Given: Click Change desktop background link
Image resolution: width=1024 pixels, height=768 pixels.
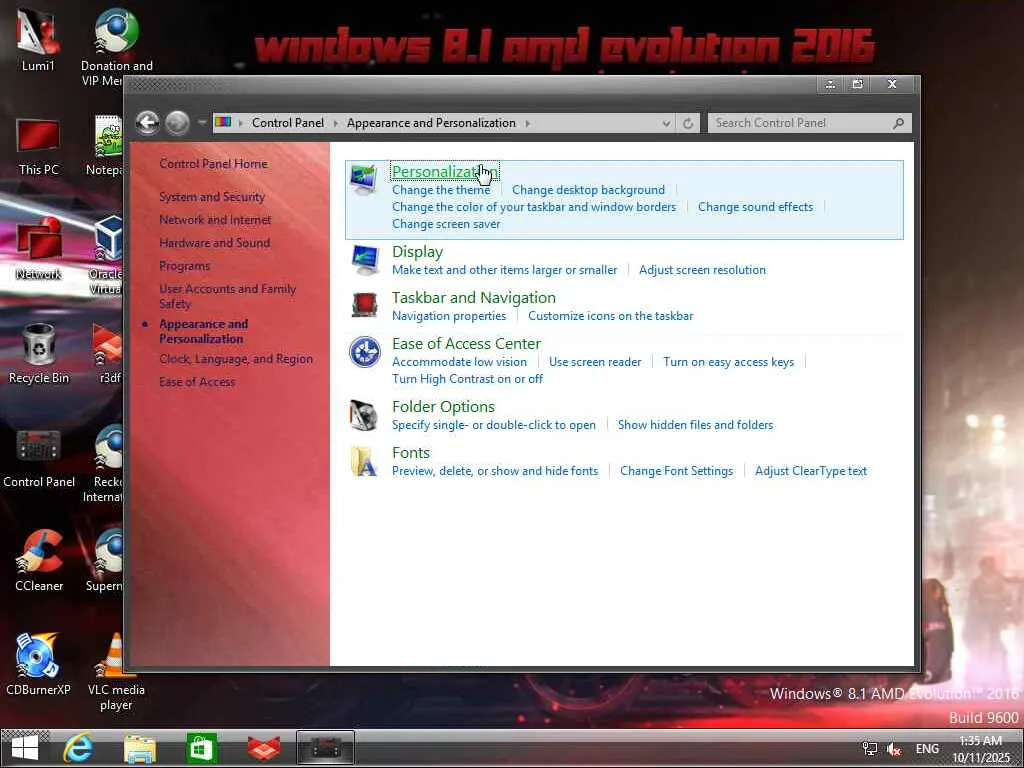Looking at the screenshot, I should click(588, 189).
